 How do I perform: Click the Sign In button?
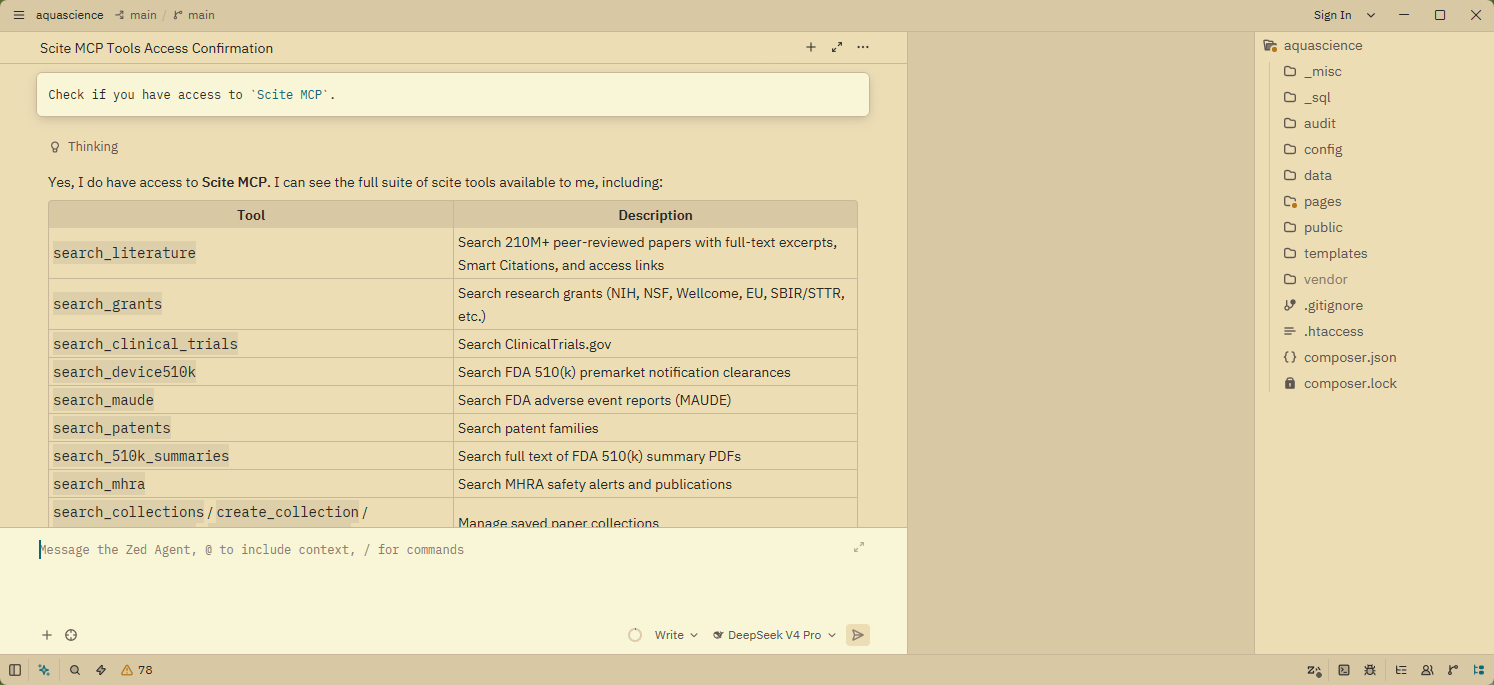click(1333, 15)
